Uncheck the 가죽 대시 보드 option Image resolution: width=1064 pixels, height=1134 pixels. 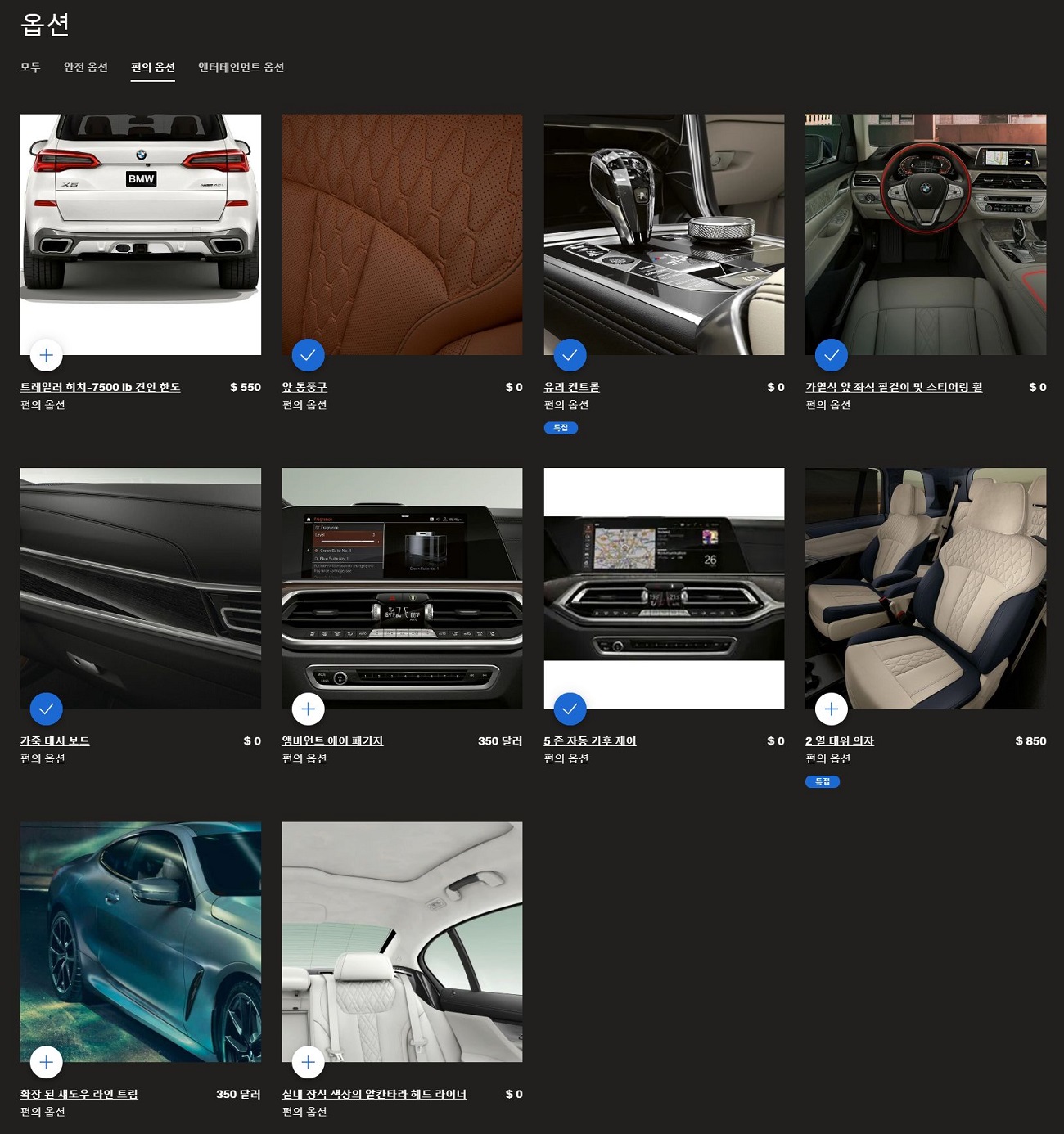point(47,709)
